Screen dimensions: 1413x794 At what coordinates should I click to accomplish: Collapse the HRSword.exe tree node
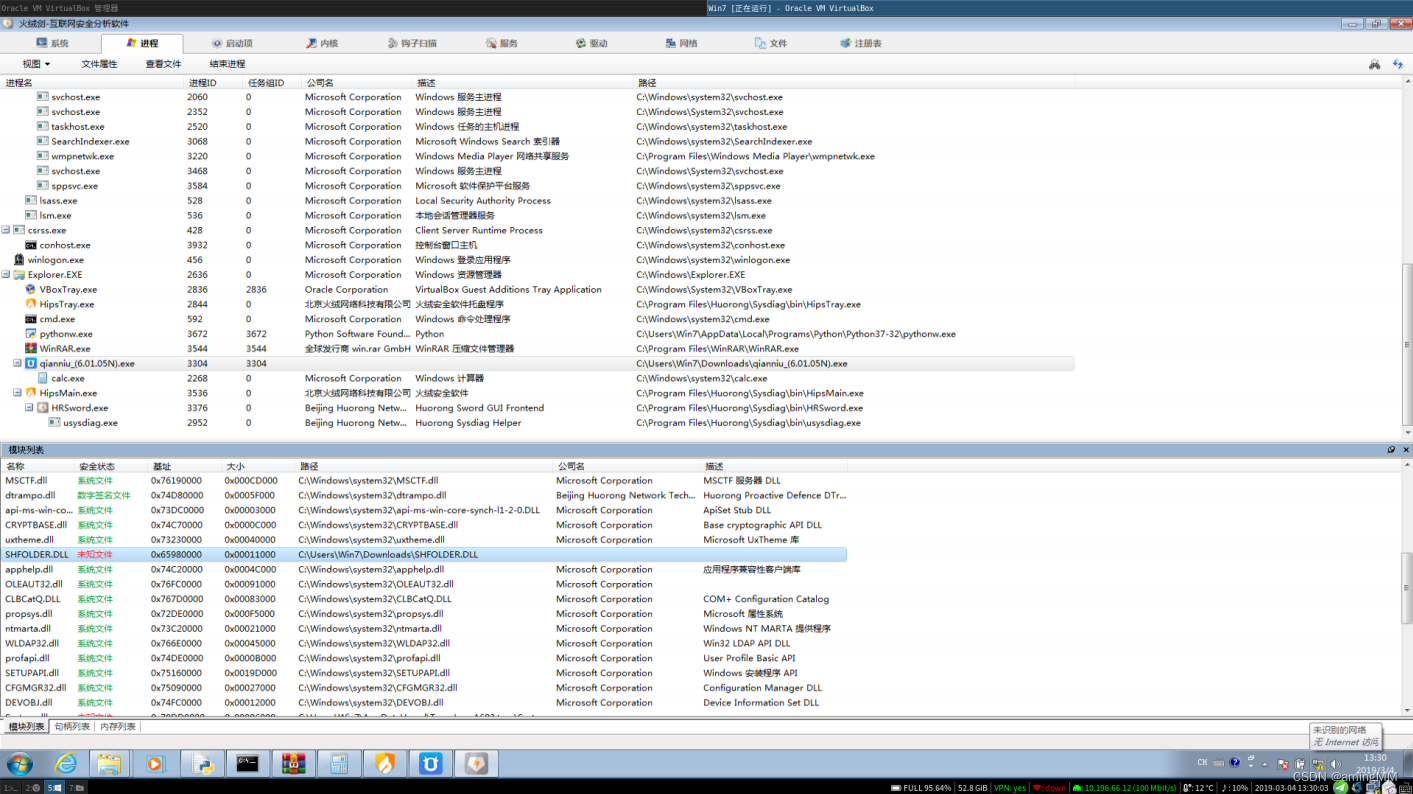pyautogui.click(x=29, y=408)
